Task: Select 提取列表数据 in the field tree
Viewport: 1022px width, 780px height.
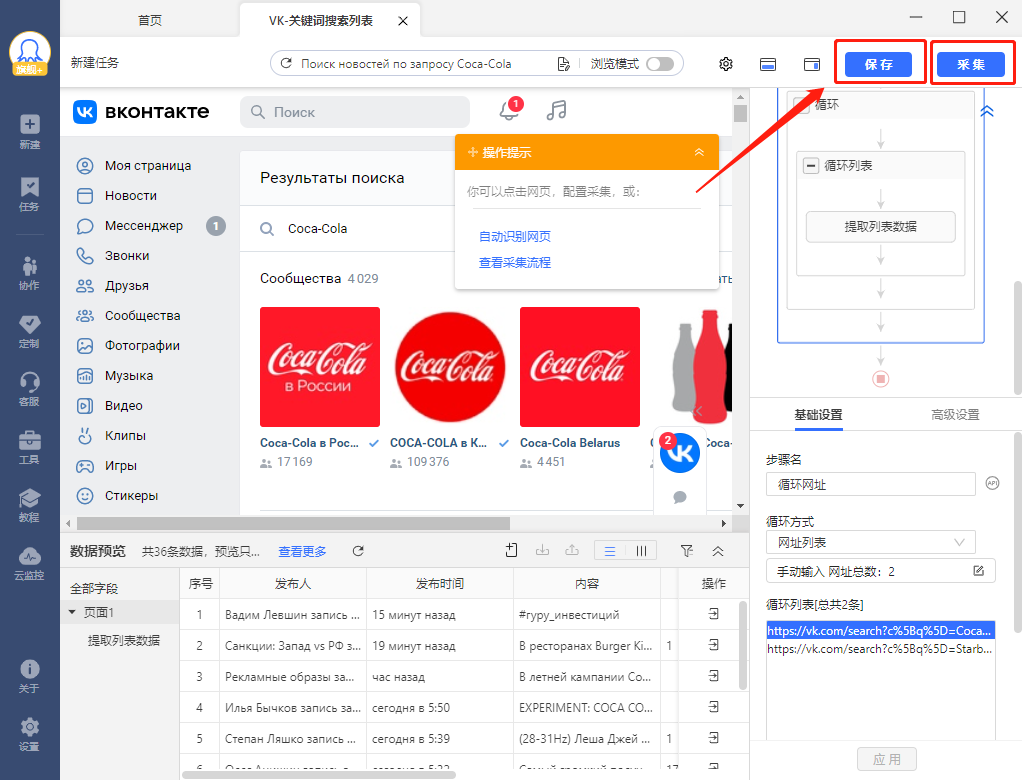Action: (x=124, y=641)
